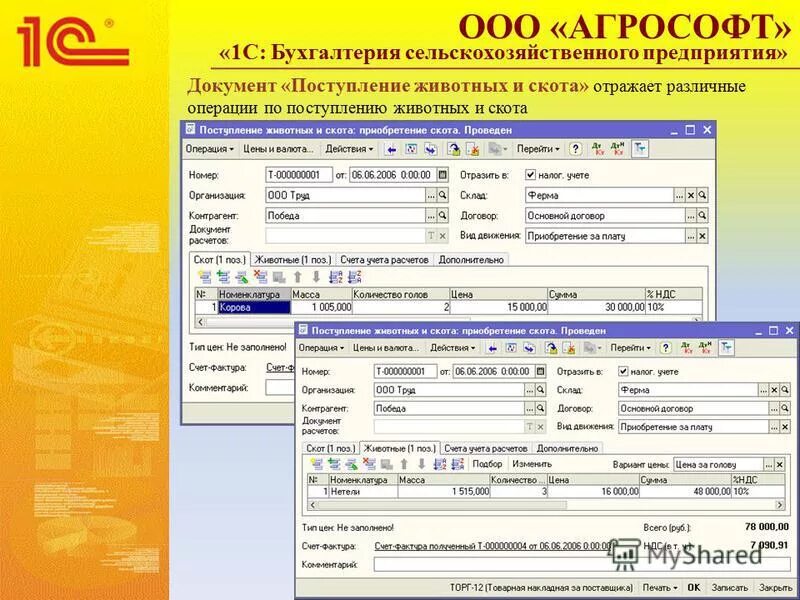Screen dimensions: 800x600
Task: Open the Операция dropdown menu in the front window
Action: [320, 348]
